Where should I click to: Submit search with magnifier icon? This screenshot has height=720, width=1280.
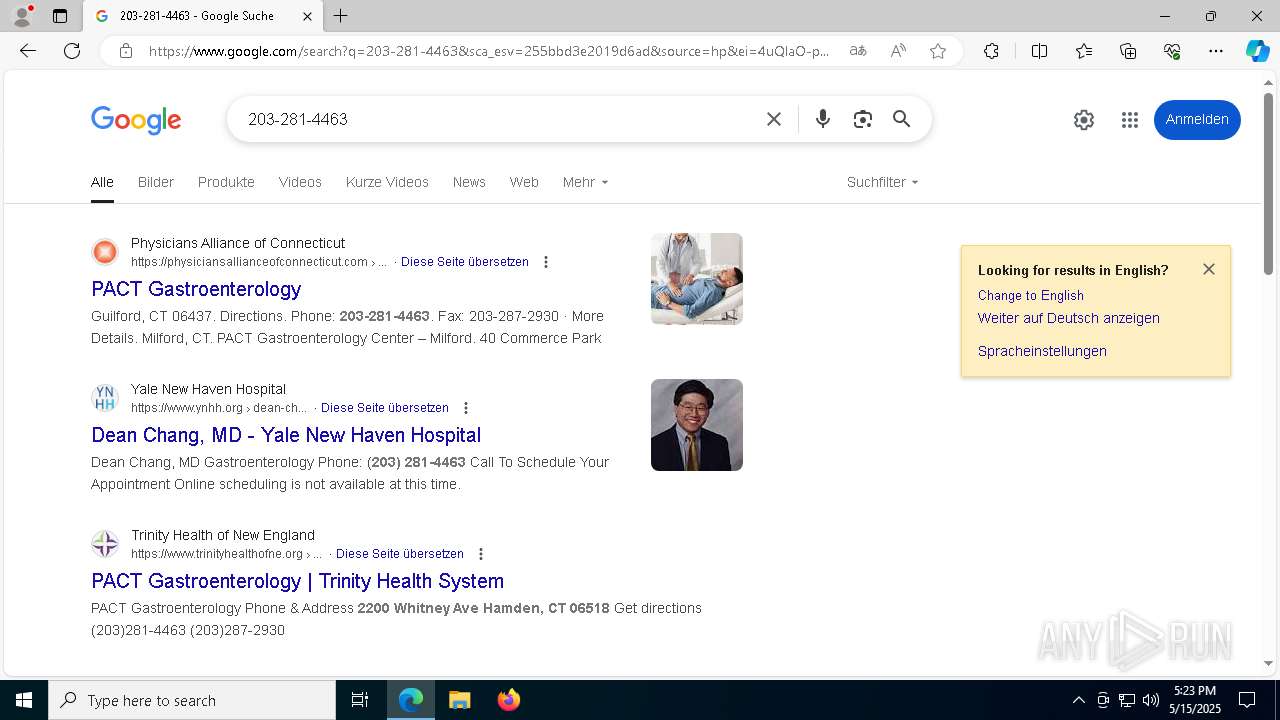click(902, 119)
